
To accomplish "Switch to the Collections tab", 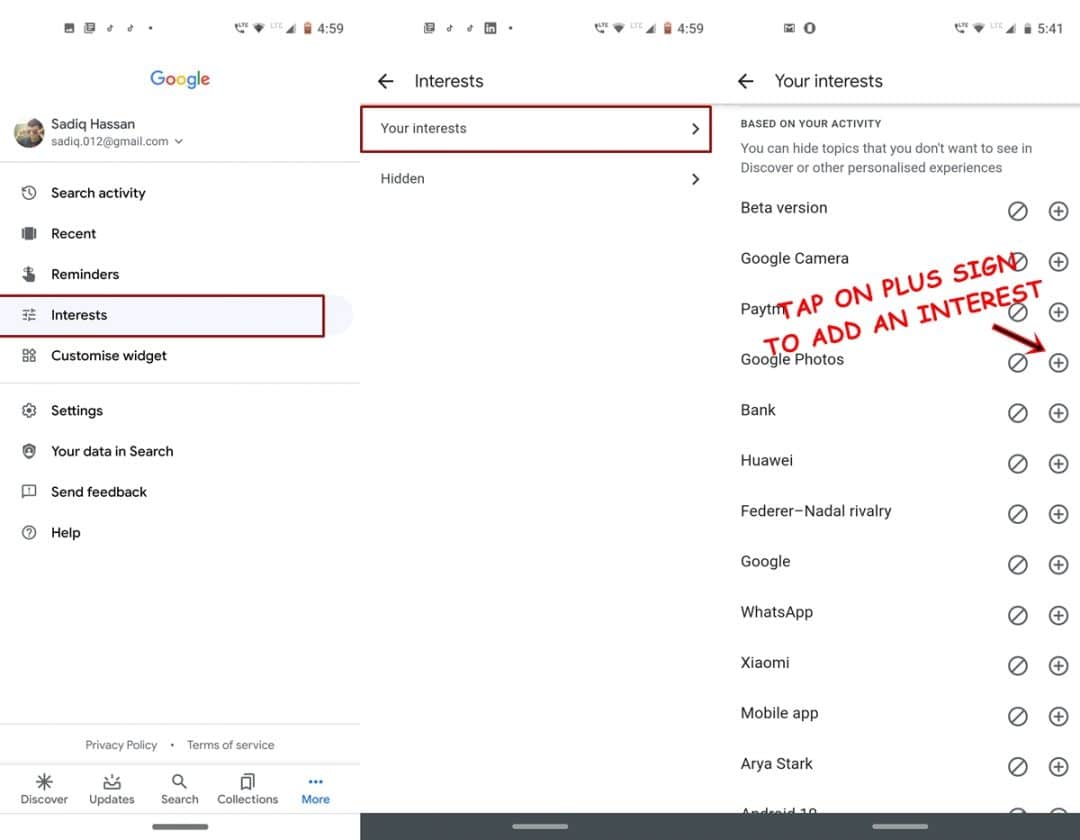I will [x=247, y=789].
